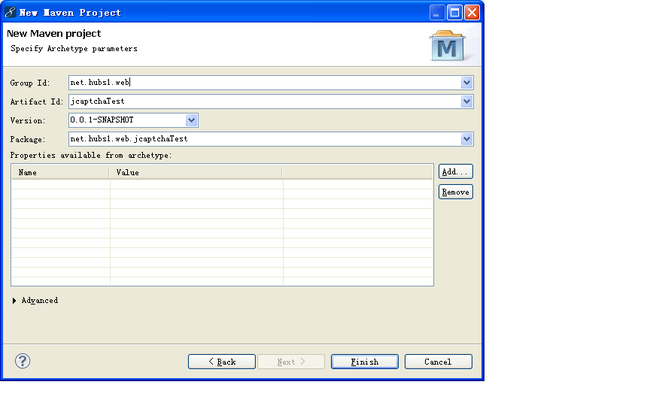
Task: Click Finish to create the project
Action: (x=365, y=362)
